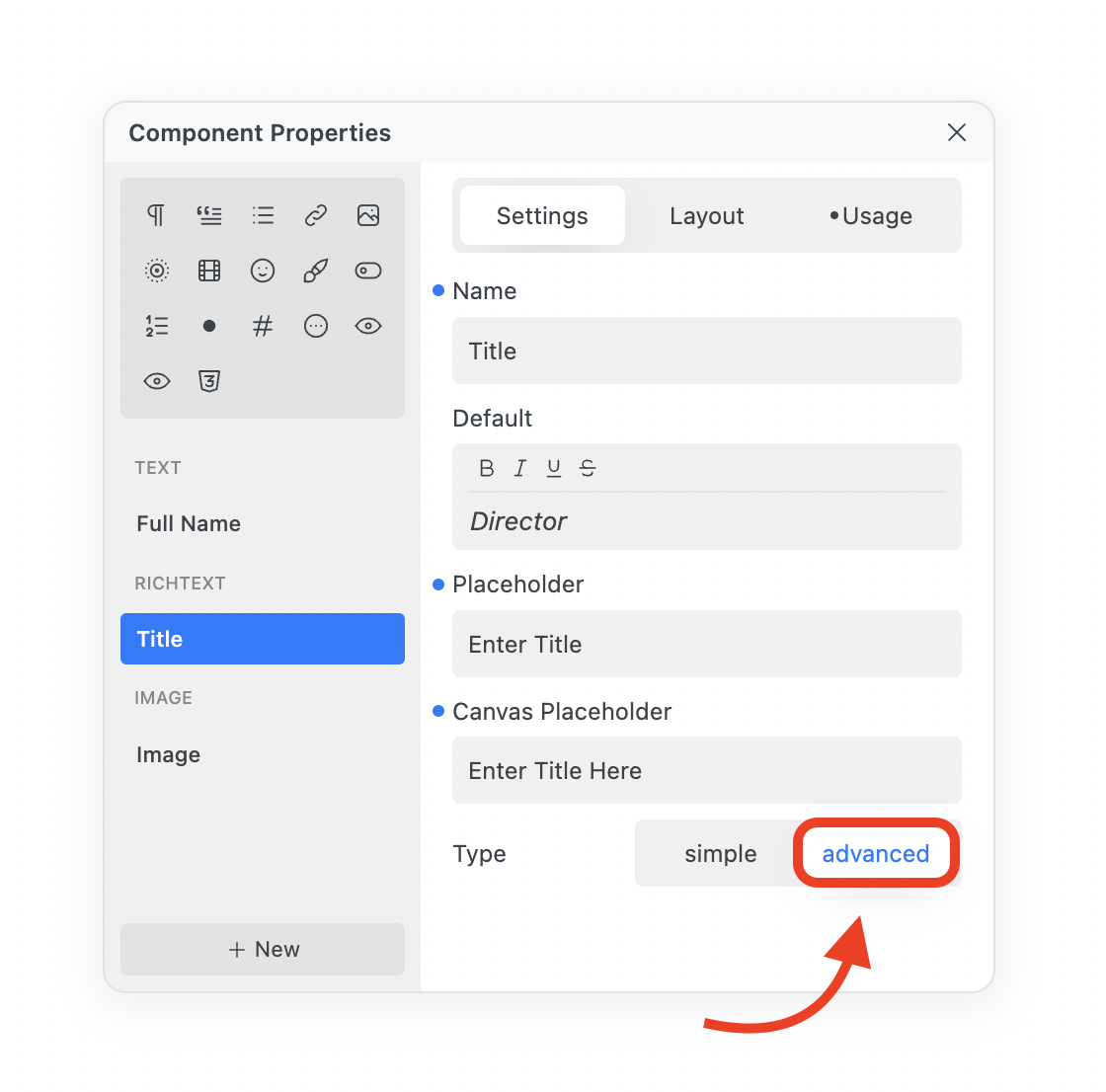Open the Usage tab
Image resolution: width=1106 pixels, height=1092 pixels.
tap(871, 216)
